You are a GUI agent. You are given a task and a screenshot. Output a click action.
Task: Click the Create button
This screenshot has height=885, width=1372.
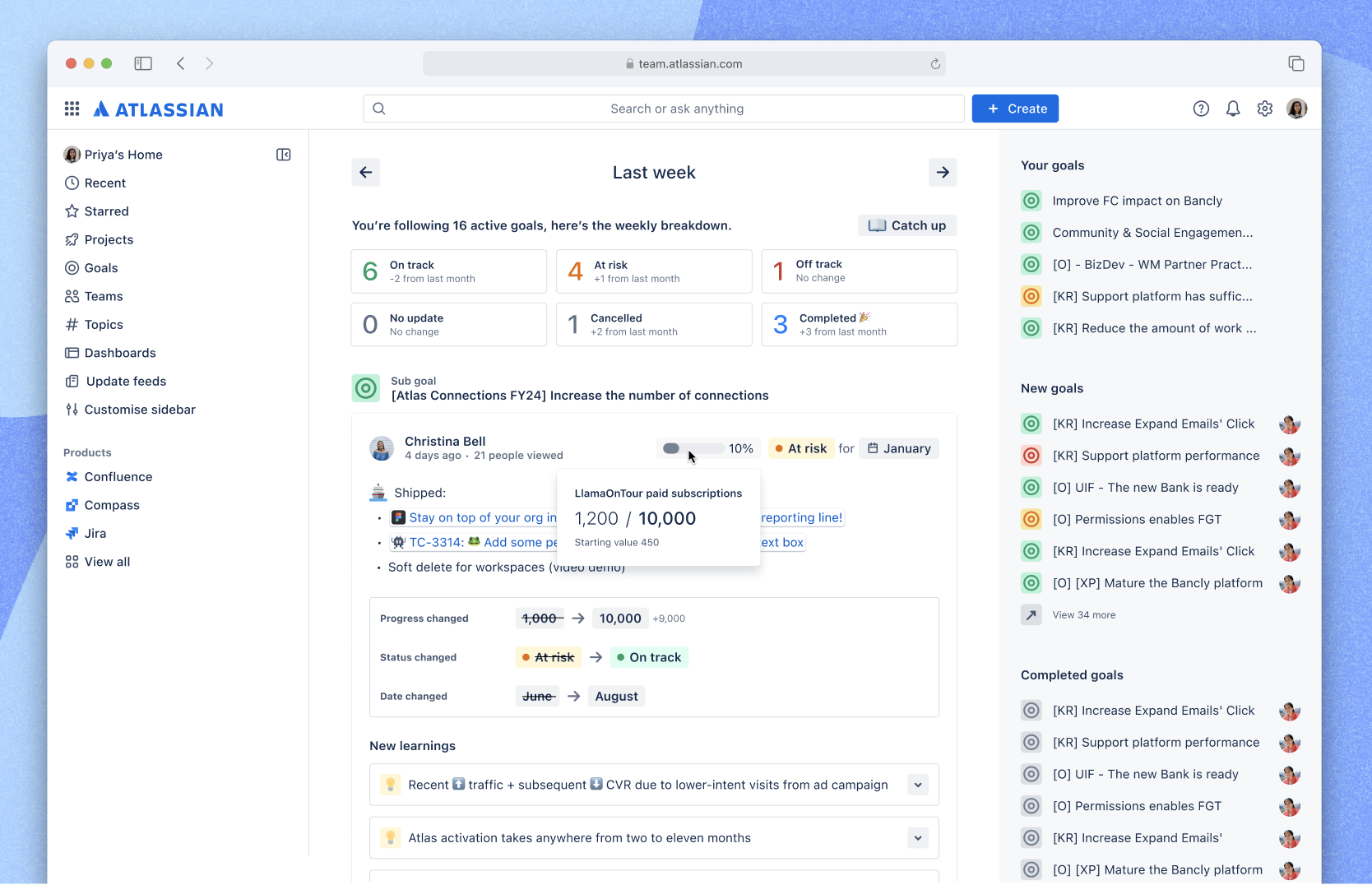pos(1015,109)
